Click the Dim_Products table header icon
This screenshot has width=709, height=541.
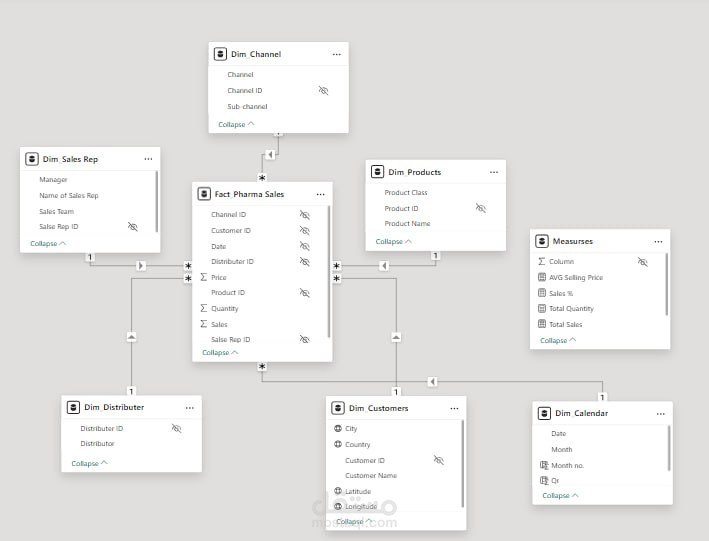click(378, 172)
